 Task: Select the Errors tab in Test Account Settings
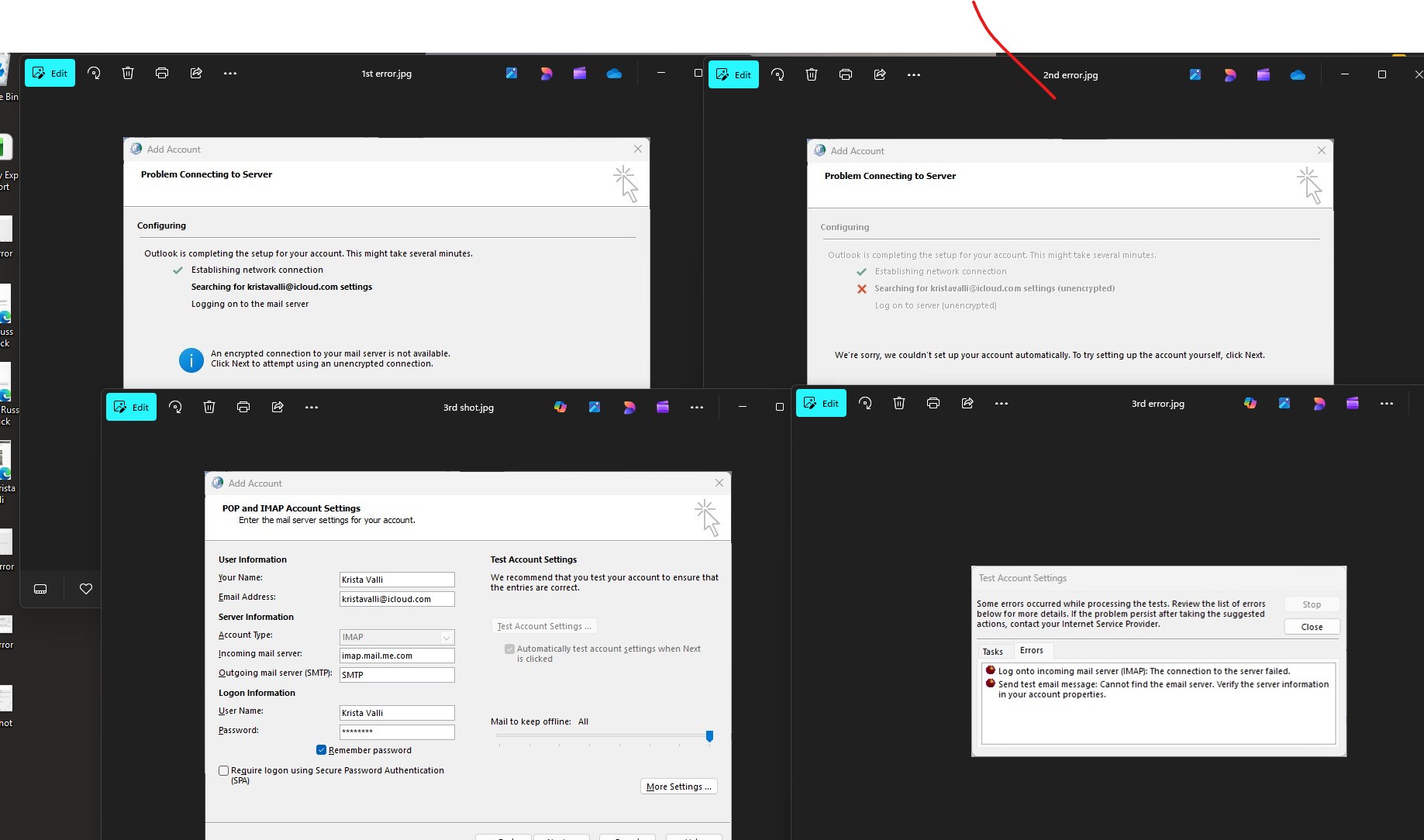point(1032,650)
